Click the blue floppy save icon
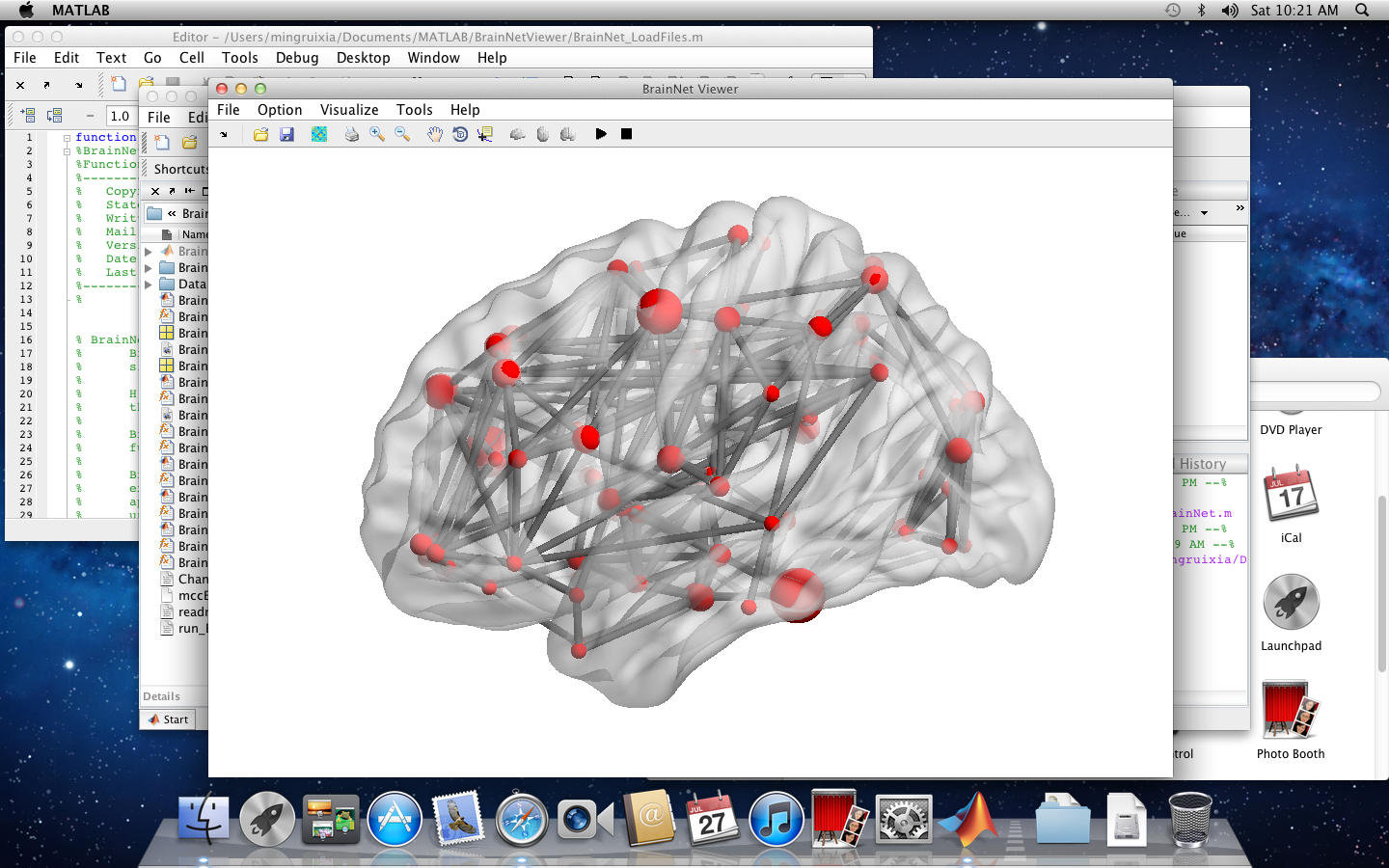Viewport: 1389px width, 868px height. point(286,134)
